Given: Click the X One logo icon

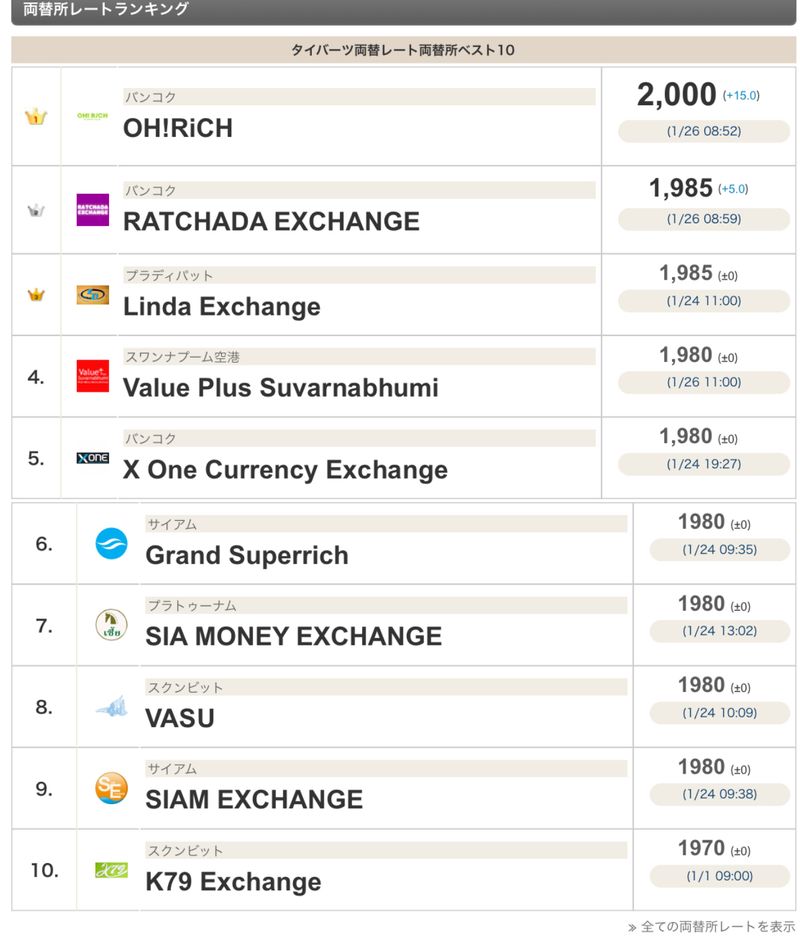Looking at the screenshot, I should [x=92, y=458].
